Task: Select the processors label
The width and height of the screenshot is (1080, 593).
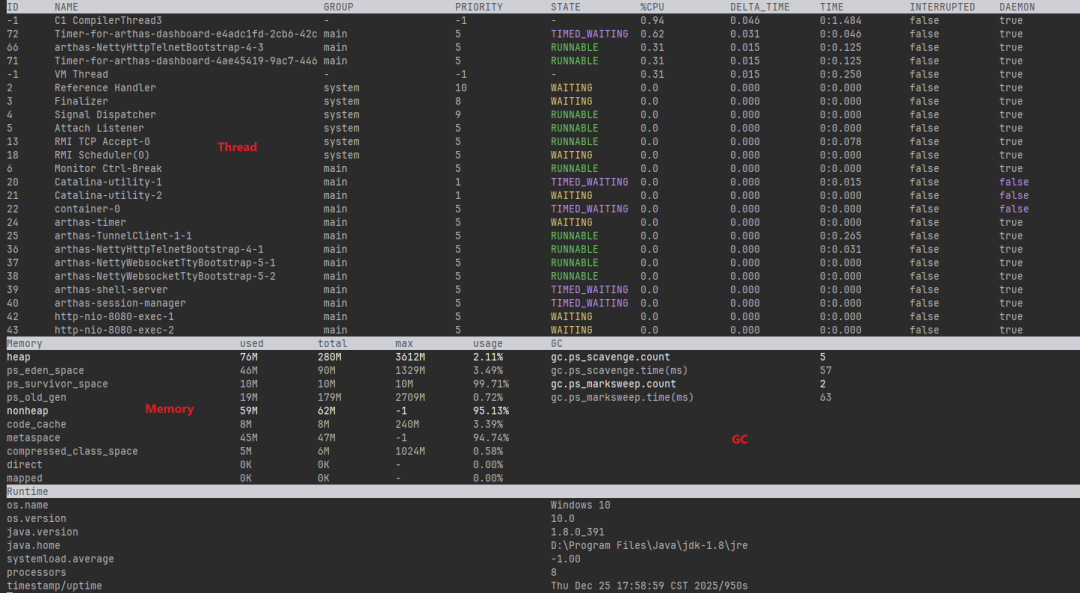Action: (x=37, y=572)
